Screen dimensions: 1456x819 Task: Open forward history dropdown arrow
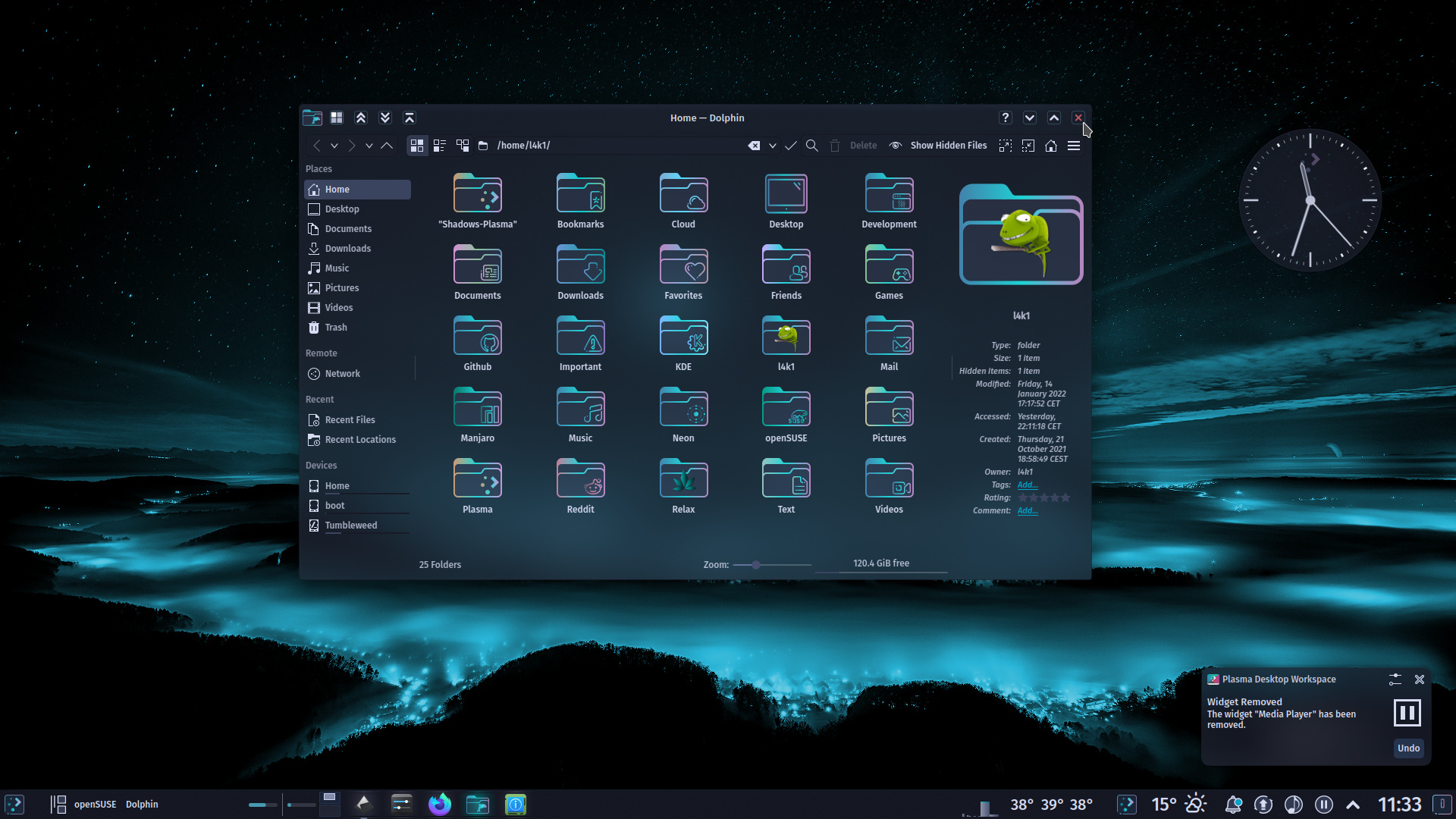pos(369,146)
